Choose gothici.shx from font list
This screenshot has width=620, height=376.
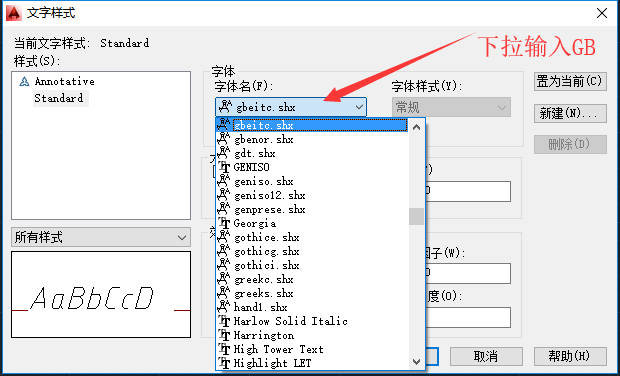pyautogui.click(x=312, y=265)
